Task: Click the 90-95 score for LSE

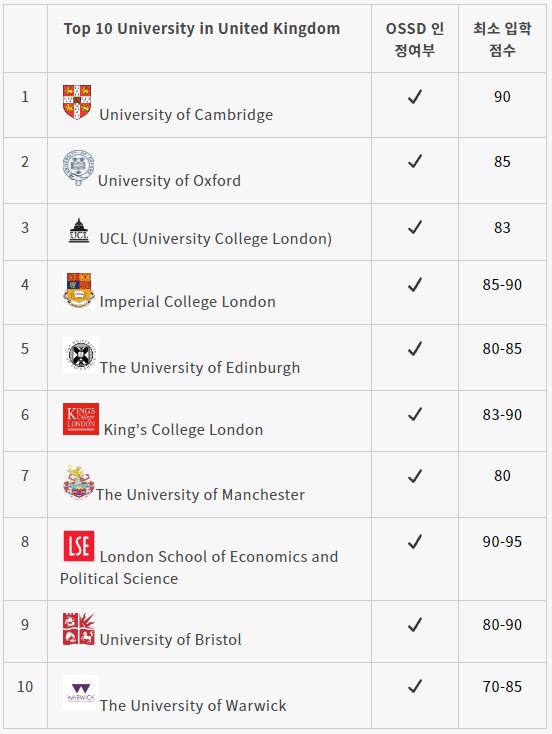Action: [x=502, y=542]
